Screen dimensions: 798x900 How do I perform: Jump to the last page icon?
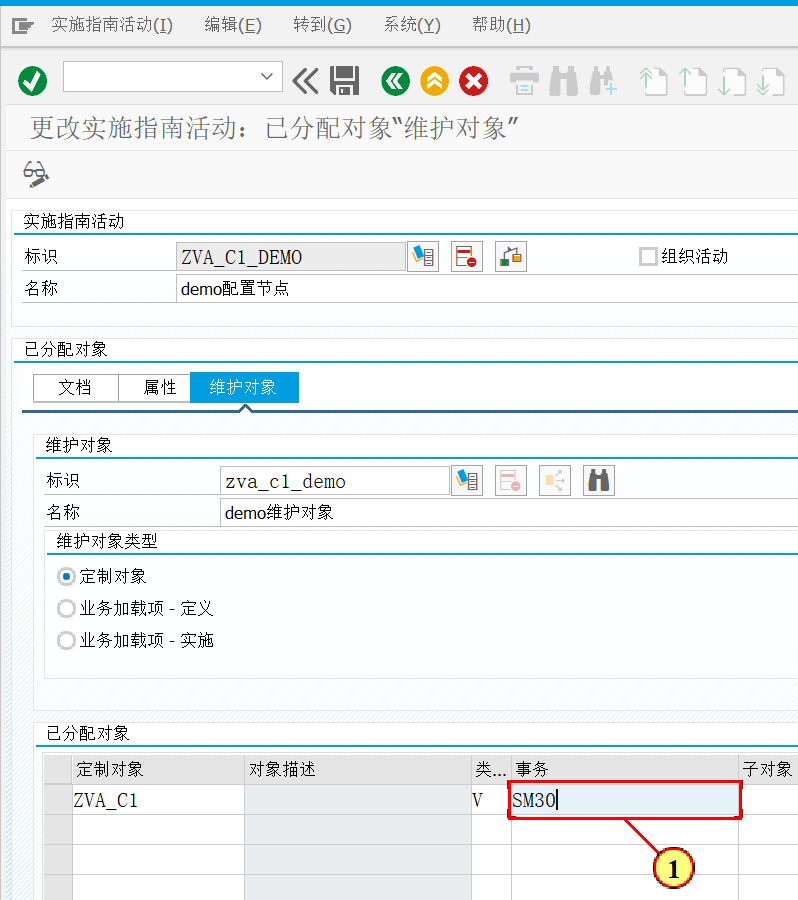point(770,80)
